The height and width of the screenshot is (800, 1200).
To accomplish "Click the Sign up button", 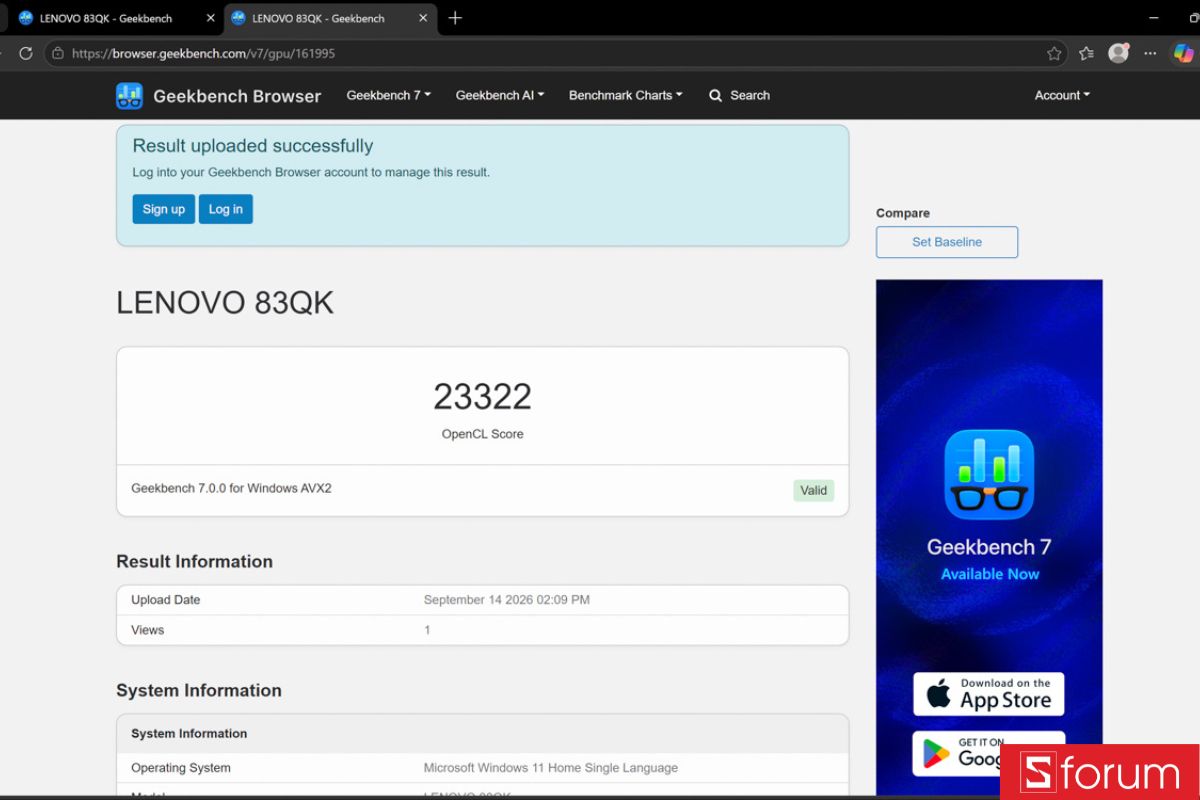I will [163, 209].
